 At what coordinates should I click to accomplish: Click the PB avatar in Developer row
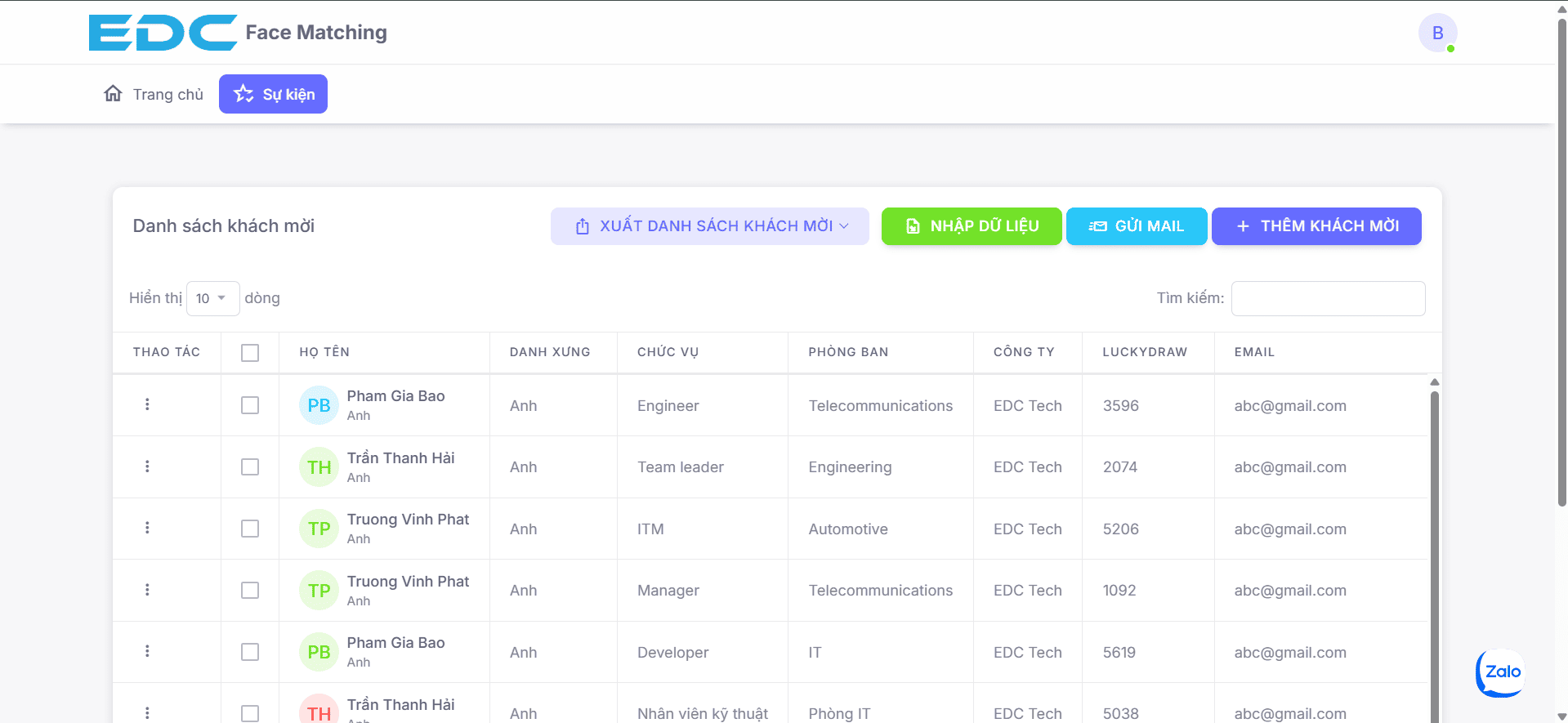[319, 652]
